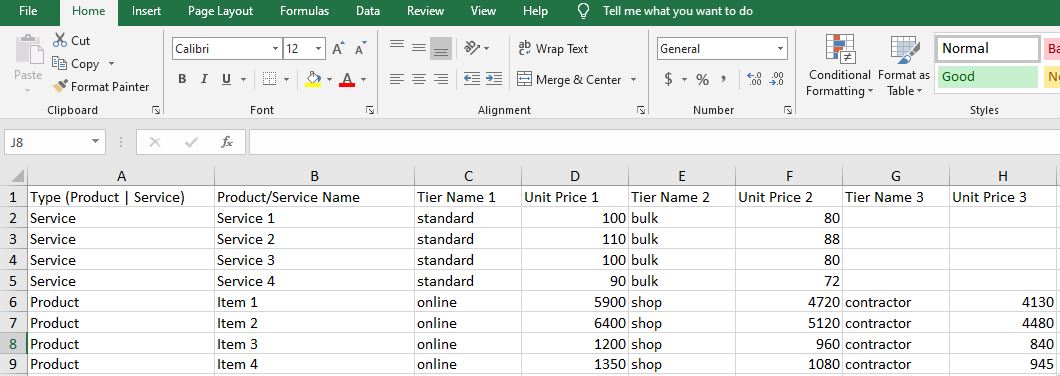Viewport: 1060px width, 376px height.
Task: Open the font size dropdown
Action: [318, 49]
